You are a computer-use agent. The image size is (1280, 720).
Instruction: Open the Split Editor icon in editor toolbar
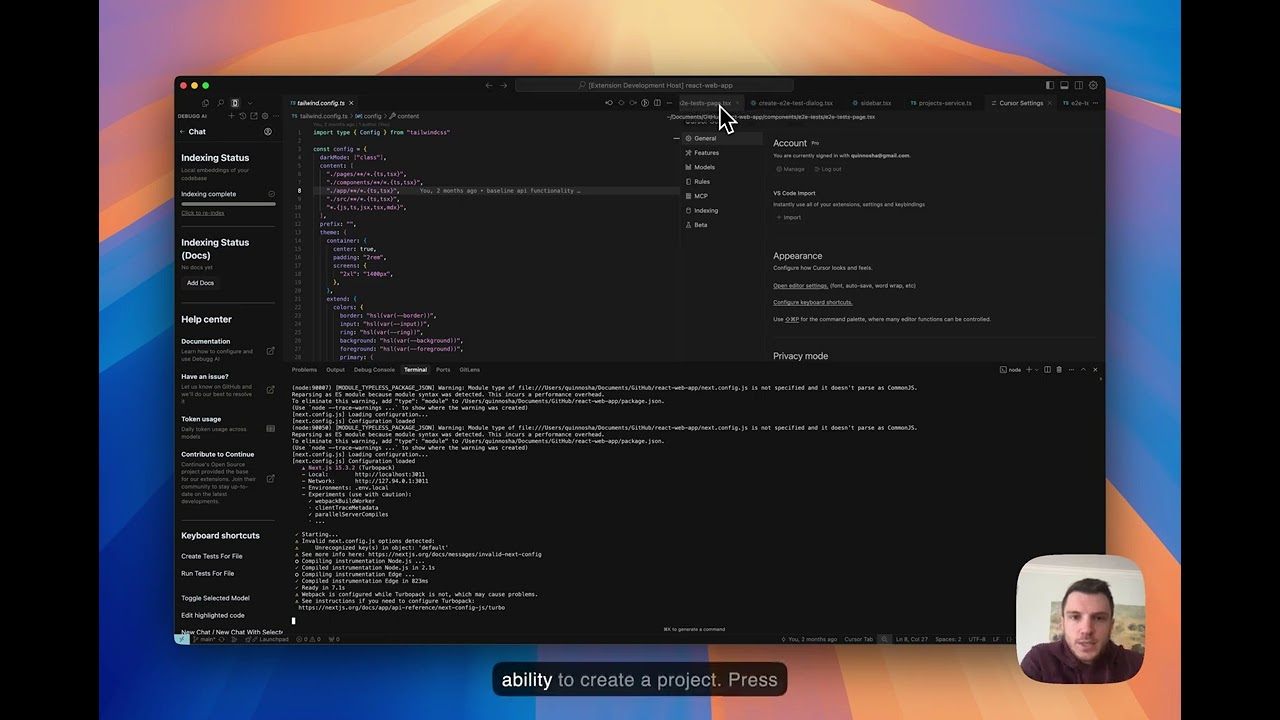click(x=657, y=103)
